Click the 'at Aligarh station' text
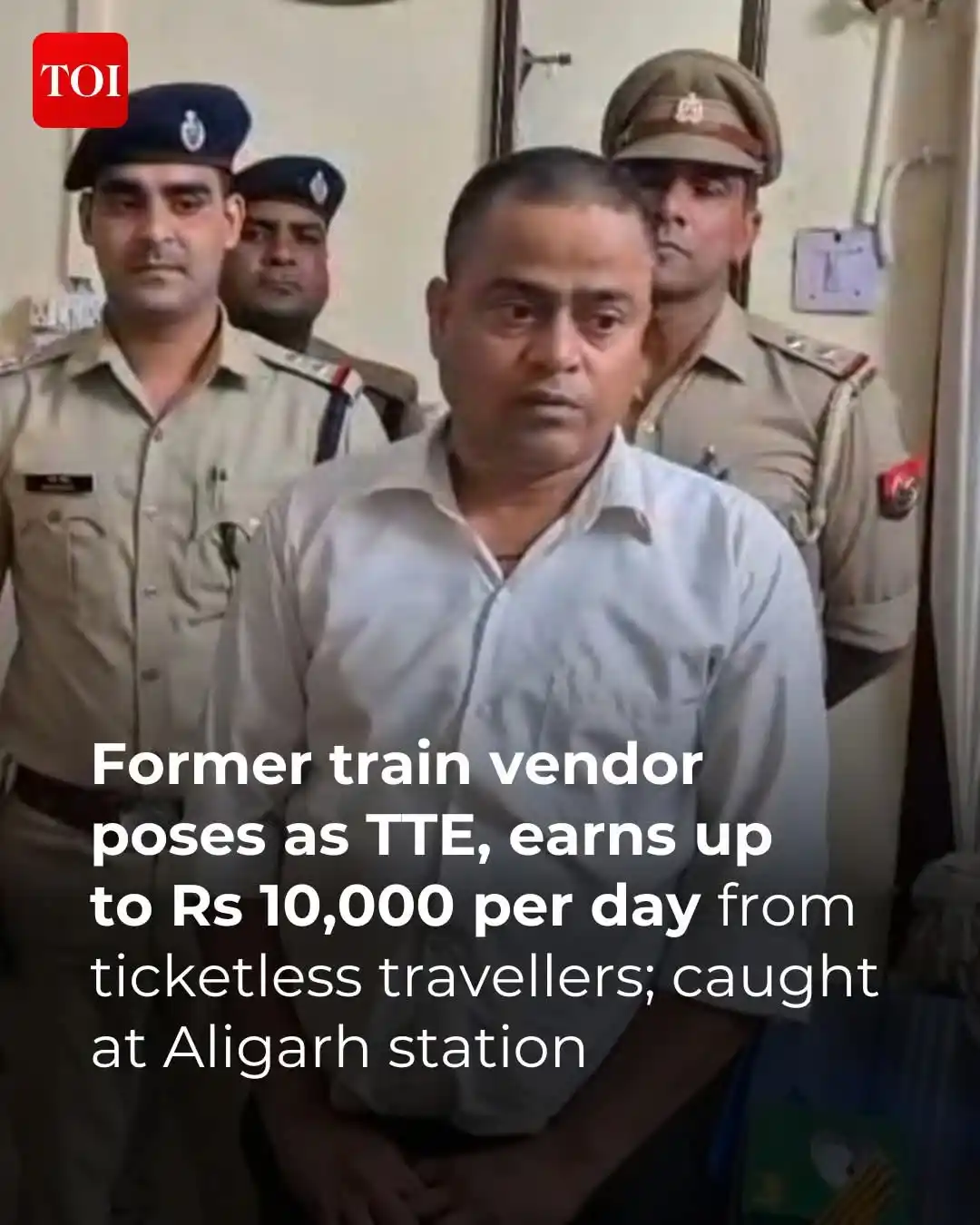The image size is (980, 1225). pos(338,1048)
